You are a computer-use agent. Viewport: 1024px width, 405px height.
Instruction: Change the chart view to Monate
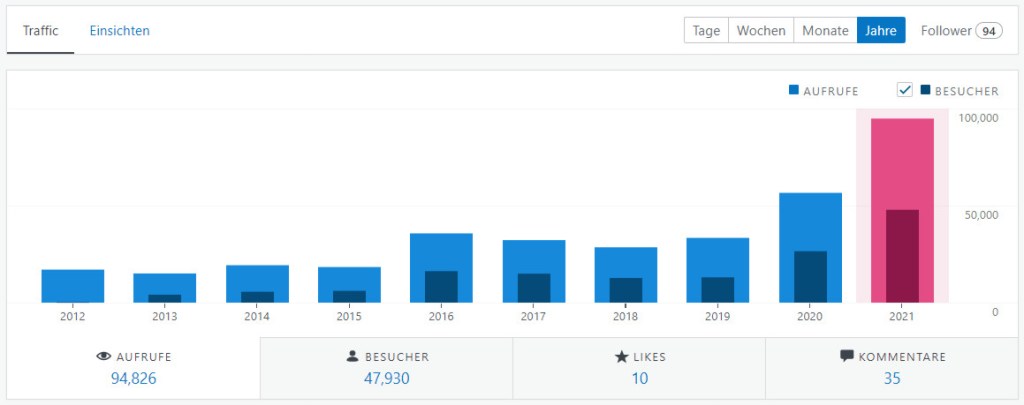point(825,31)
